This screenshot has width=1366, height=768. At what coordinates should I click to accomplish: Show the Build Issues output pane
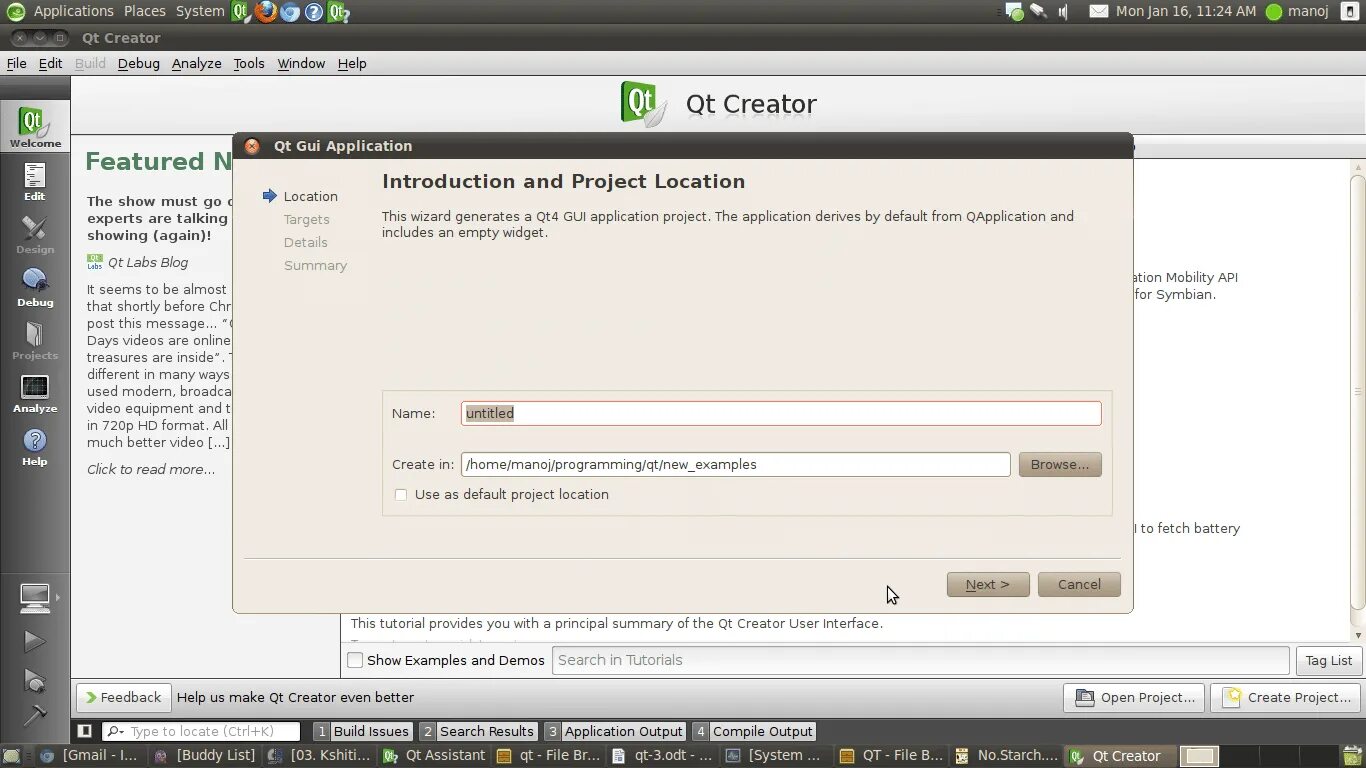362,731
